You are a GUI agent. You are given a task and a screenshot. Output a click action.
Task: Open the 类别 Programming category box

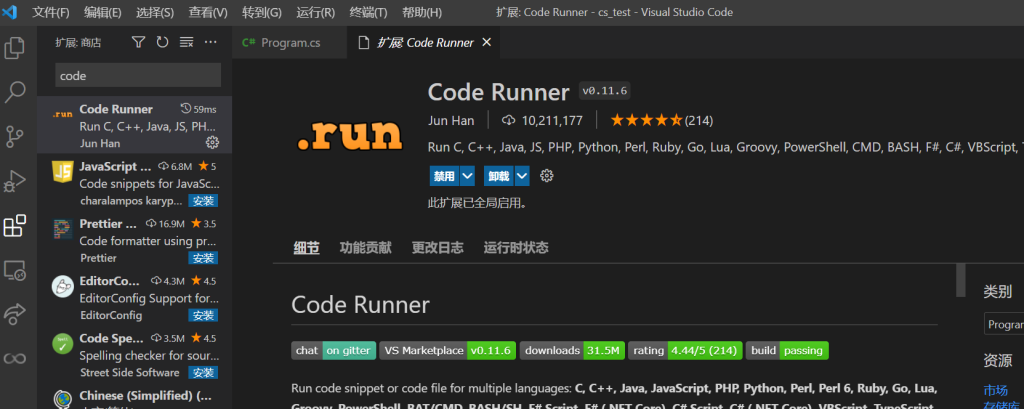[x=1004, y=324]
